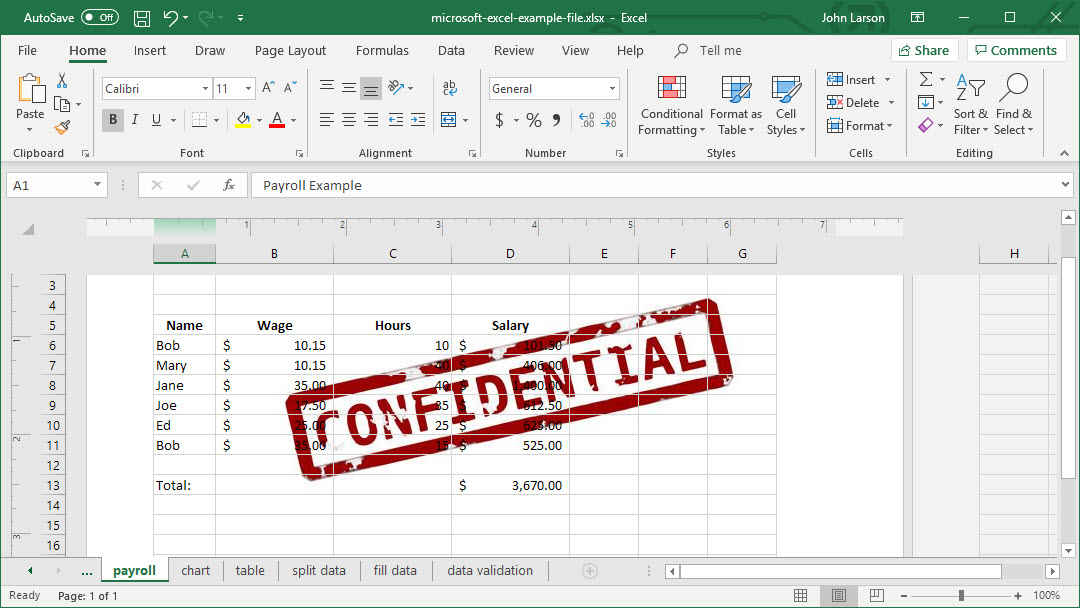1080x608 pixels.
Task: Toggle Bold formatting button
Action: pyautogui.click(x=112, y=120)
